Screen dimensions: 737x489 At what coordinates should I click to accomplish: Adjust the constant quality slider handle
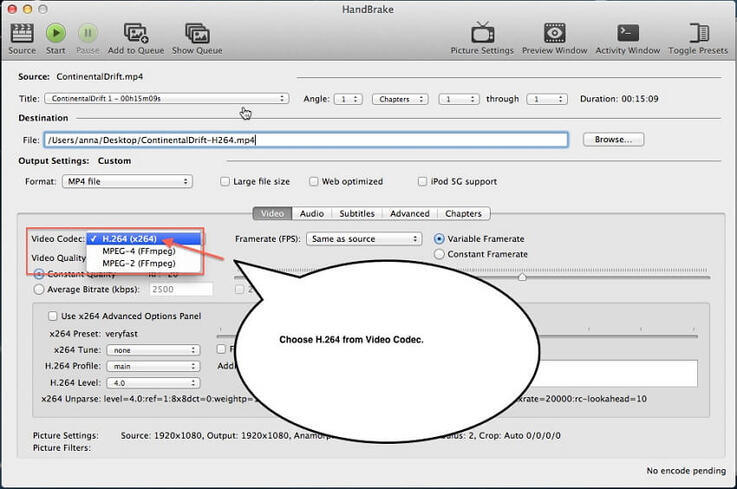coord(522,277)
